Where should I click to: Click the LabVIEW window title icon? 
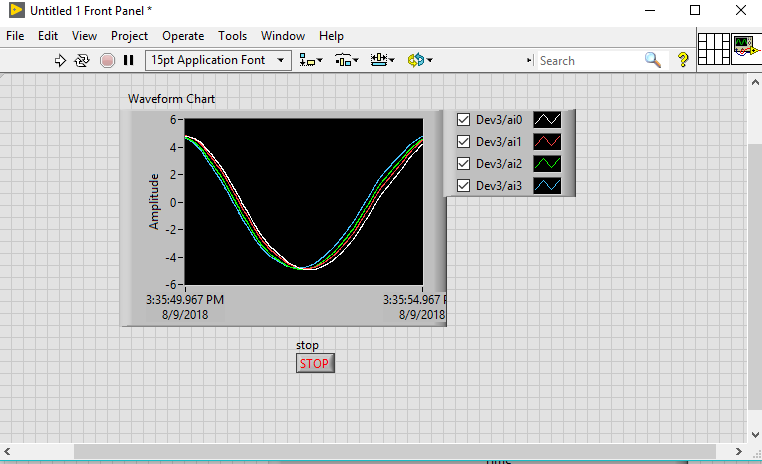[x=17, y=10]
